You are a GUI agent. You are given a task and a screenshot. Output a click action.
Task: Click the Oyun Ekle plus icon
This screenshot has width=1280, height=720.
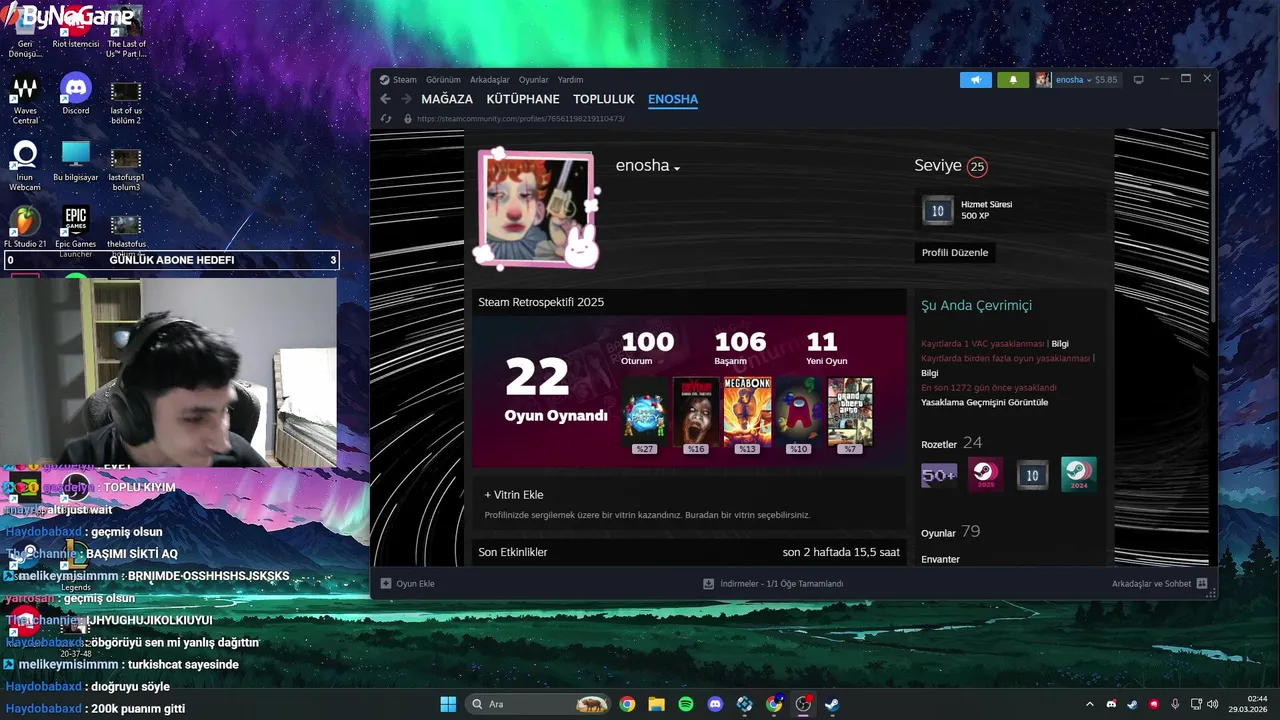point(386,584)
